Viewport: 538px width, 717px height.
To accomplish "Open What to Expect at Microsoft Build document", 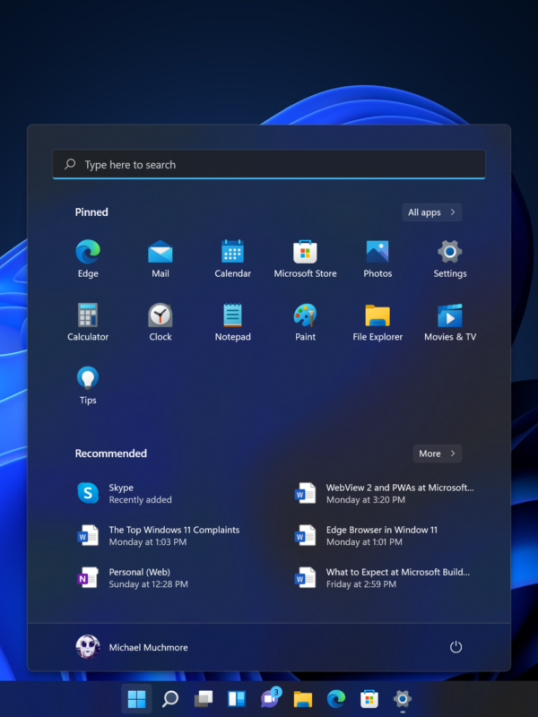I will tap(382, 578).
